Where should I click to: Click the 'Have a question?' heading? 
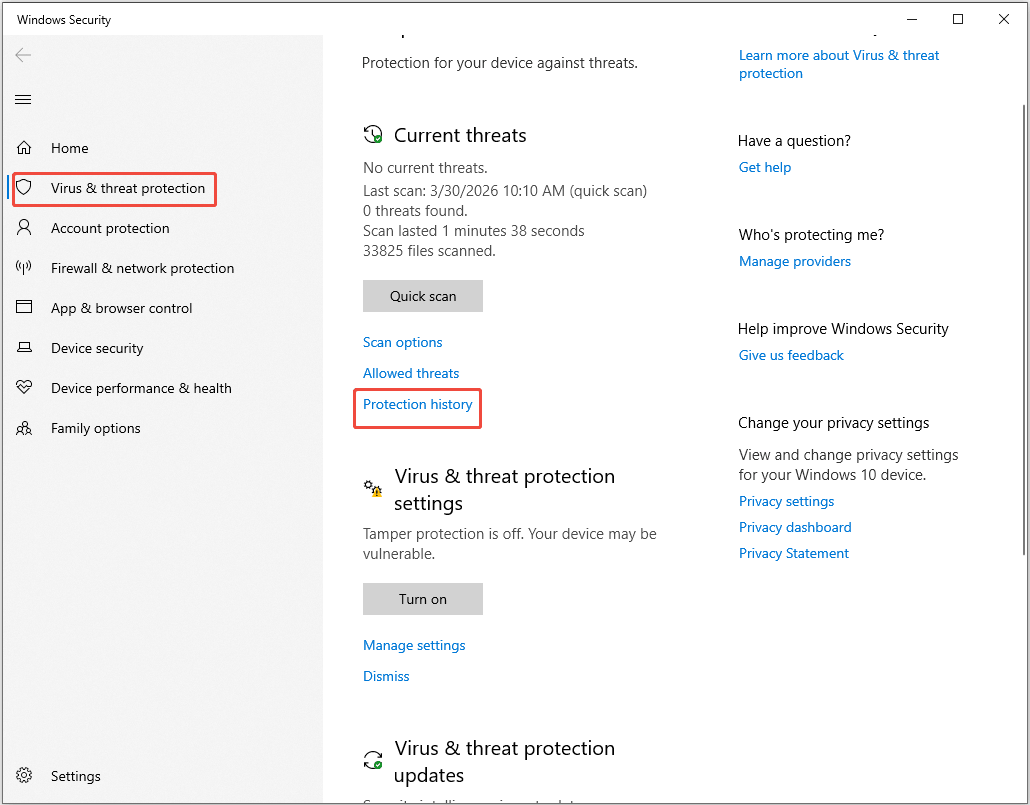[794, 141]
